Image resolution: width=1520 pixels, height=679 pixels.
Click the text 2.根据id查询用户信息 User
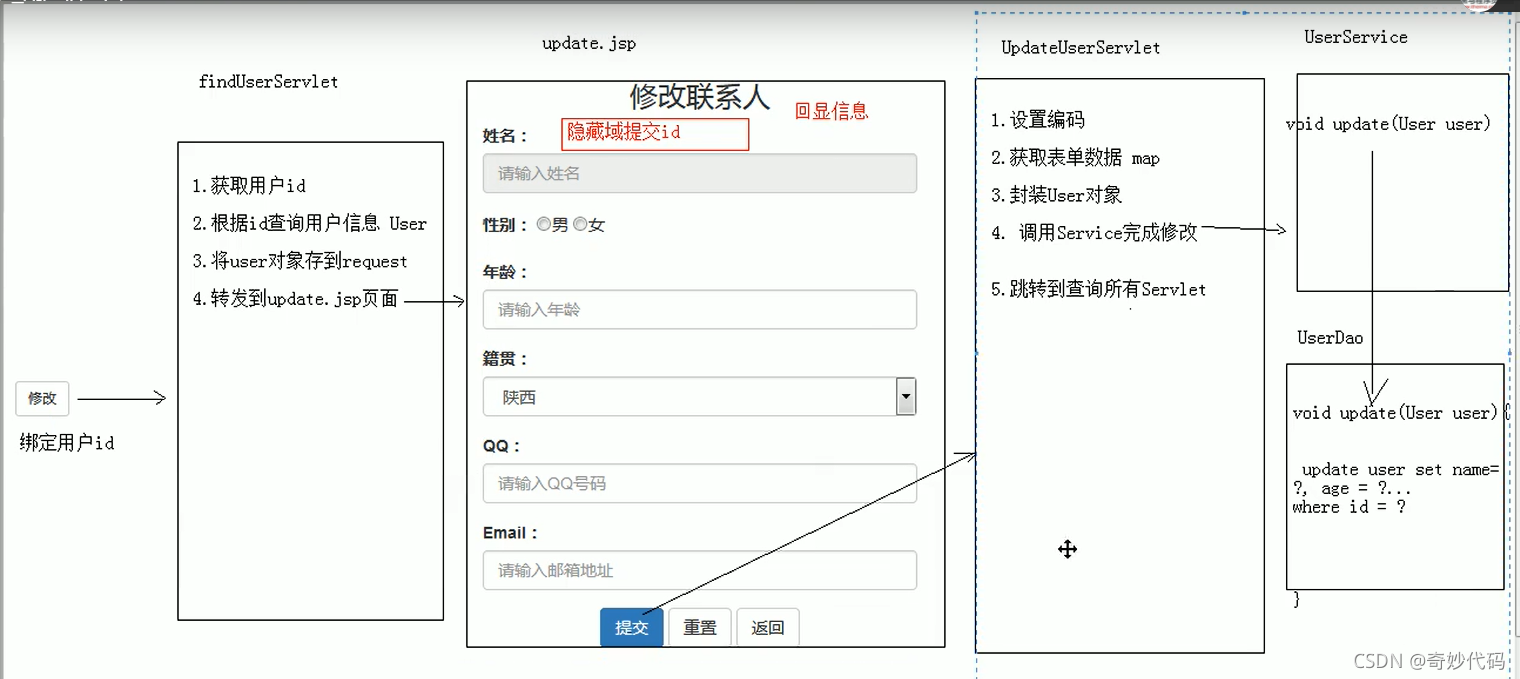[x=310, y=224]
